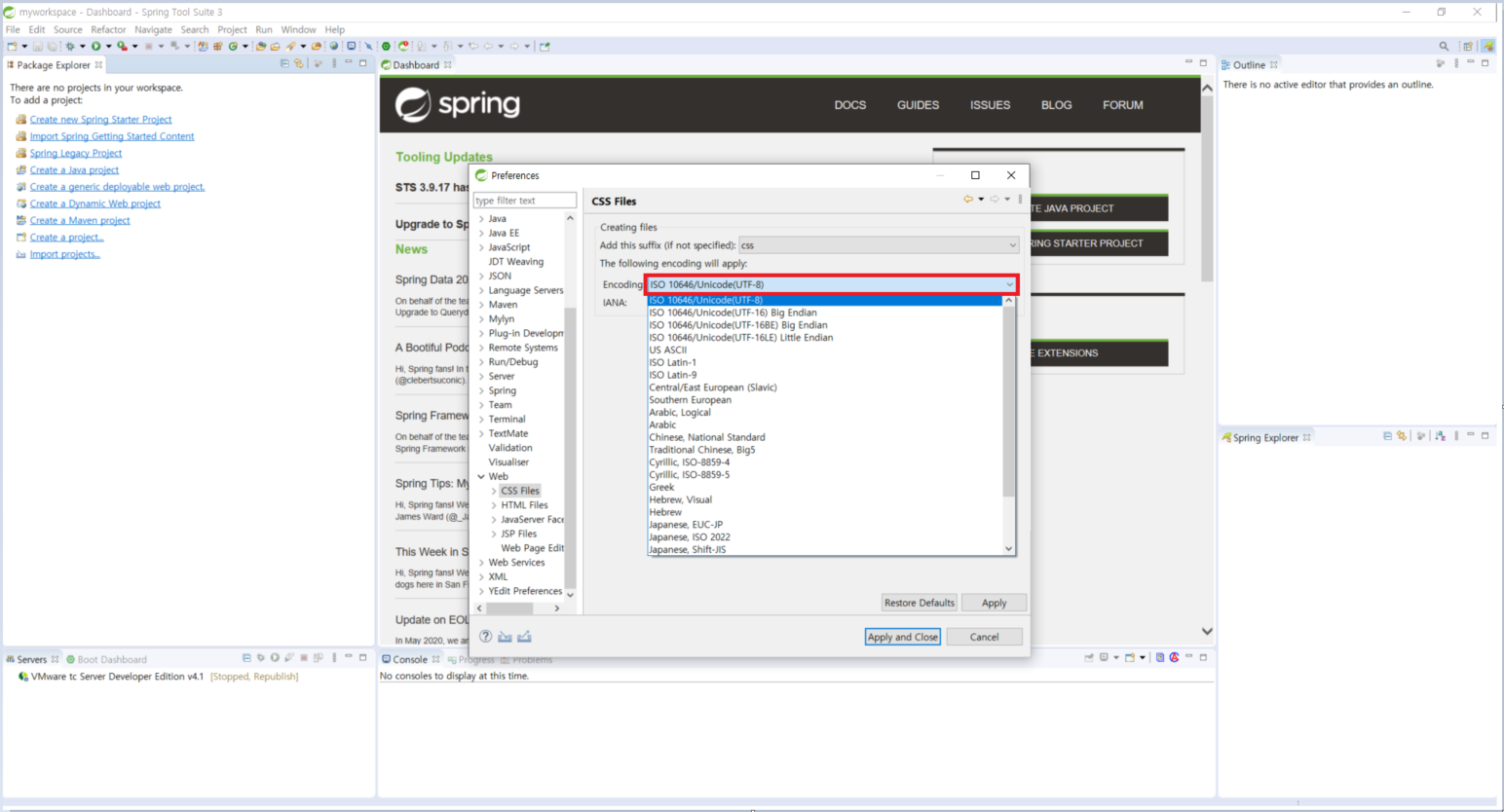This screenshot has width=1504, height=812.
Task: Click the Open Console icon in Console view
Action: [1130, 658]
